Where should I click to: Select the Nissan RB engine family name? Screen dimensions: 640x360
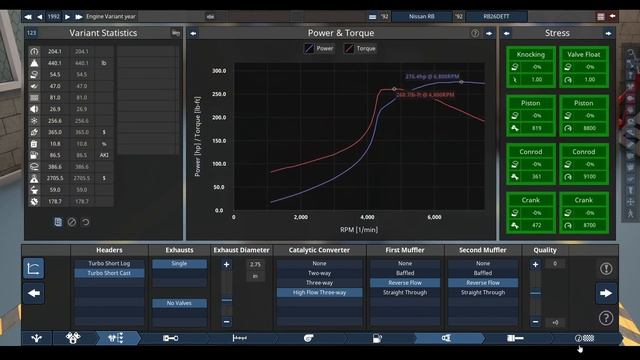(x=422, y=17)
